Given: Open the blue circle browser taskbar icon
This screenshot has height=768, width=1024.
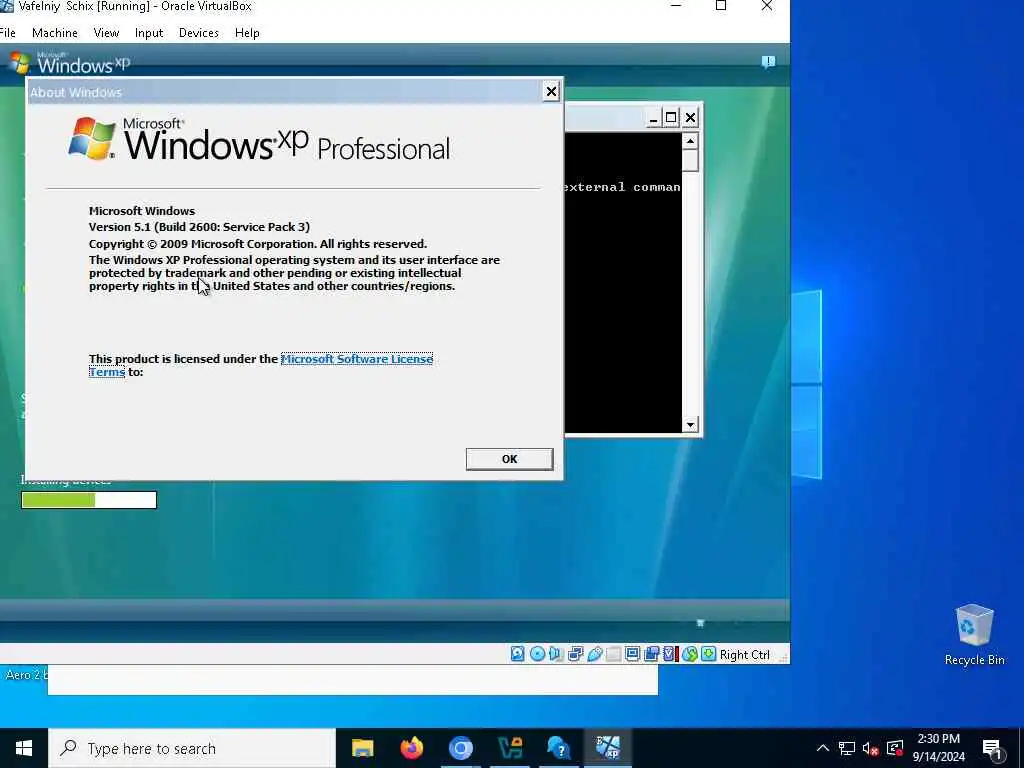Looking at the screenshot, I should point(460,748).
